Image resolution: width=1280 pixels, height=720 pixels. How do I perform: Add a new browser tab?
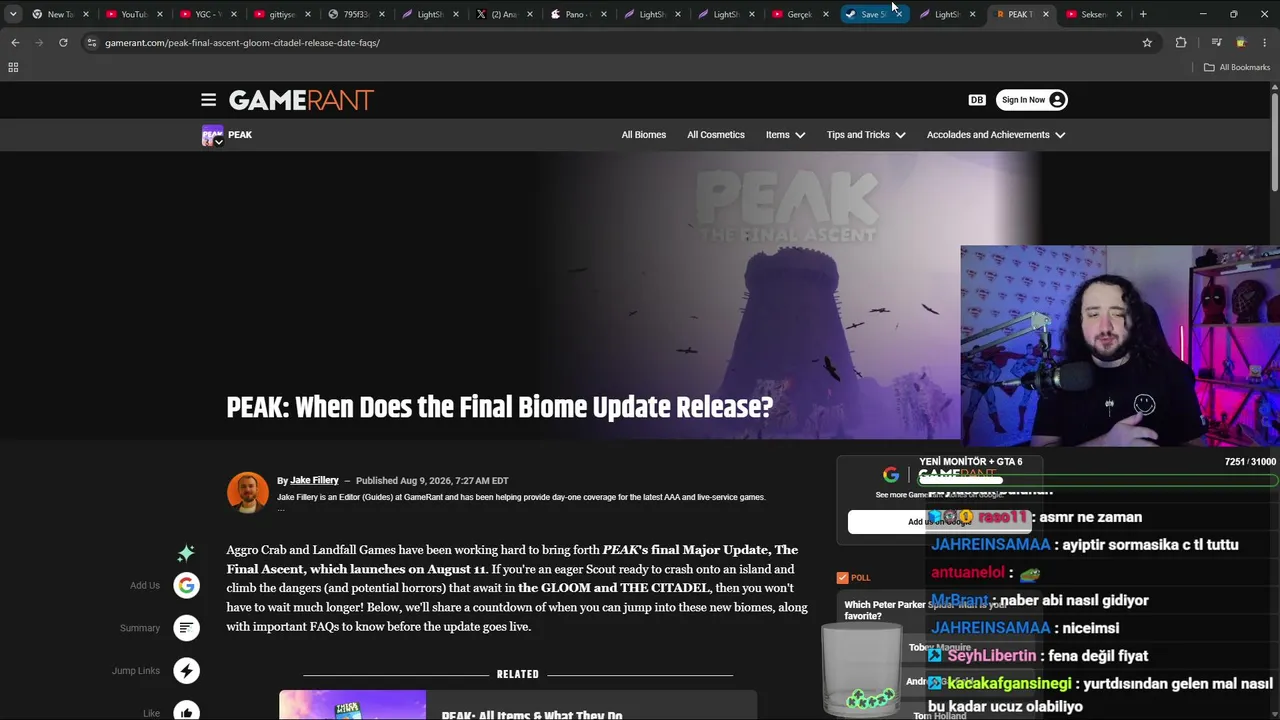click(x=1143, y=14)
